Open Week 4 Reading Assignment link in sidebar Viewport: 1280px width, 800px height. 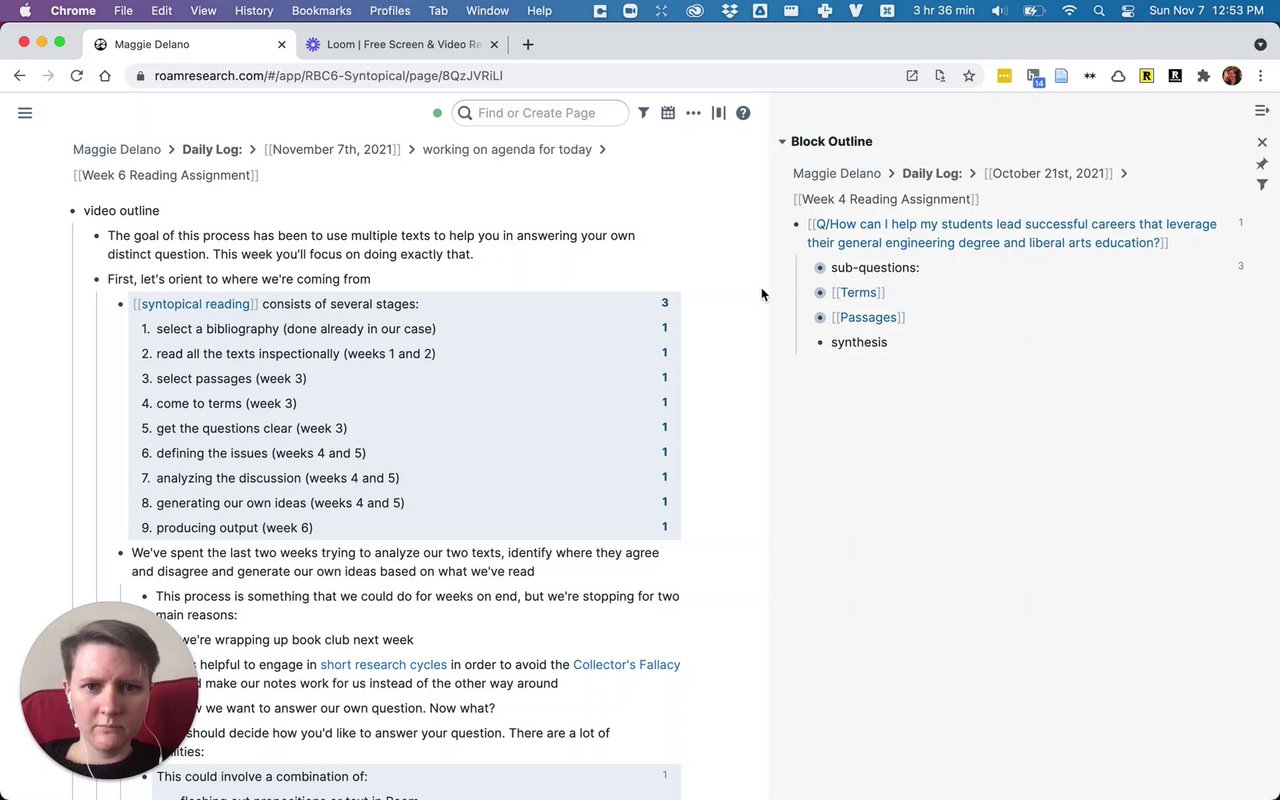[x=886, y=199]
